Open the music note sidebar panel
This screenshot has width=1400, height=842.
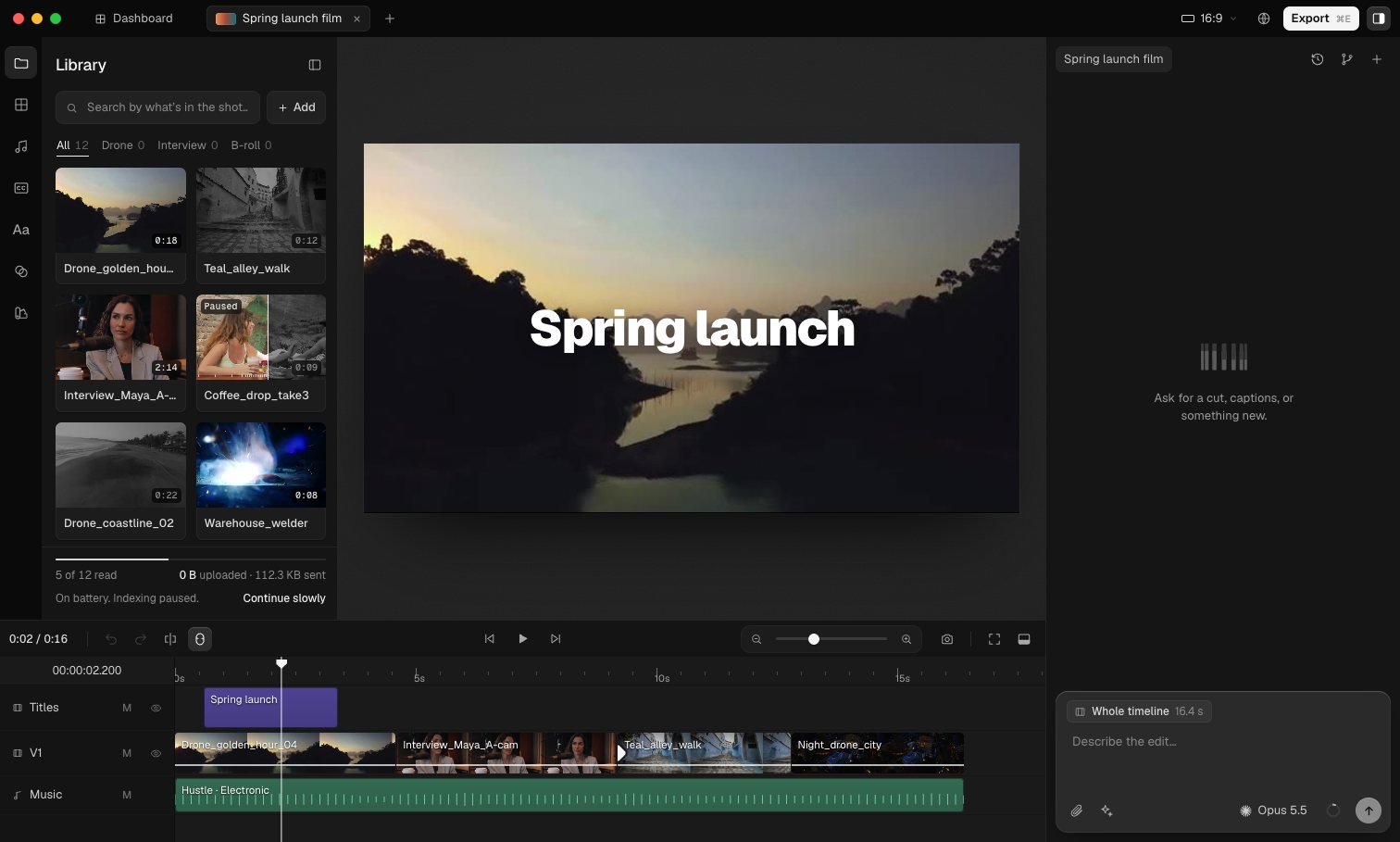[21, 146]
